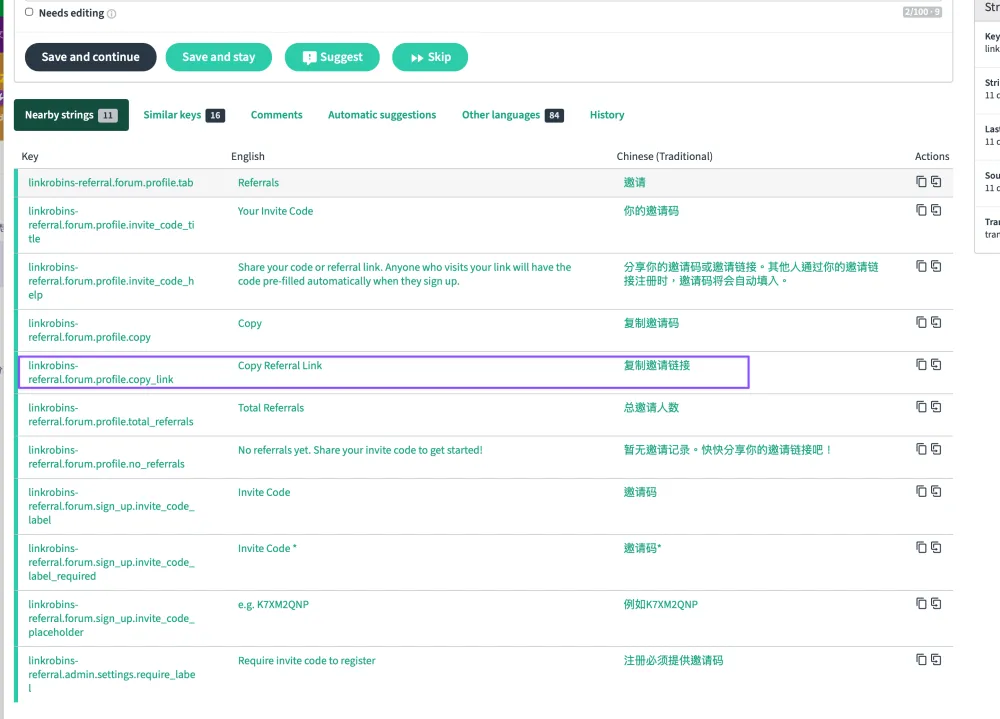Clone-and-save icon for profile.tab Referrals row
Image resolution: width=1000 pixels, height=719 pixels.
click(936, 182)
